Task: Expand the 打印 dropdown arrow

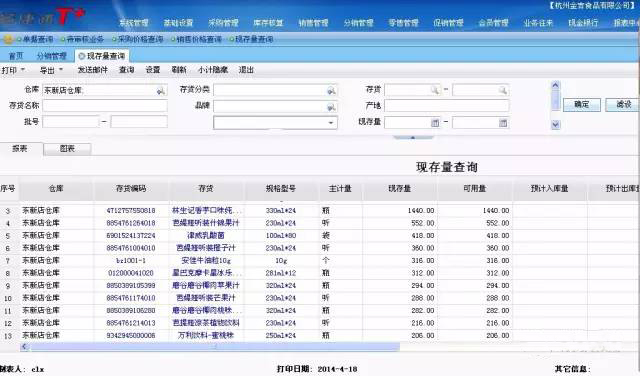Action: pos(23,69)
